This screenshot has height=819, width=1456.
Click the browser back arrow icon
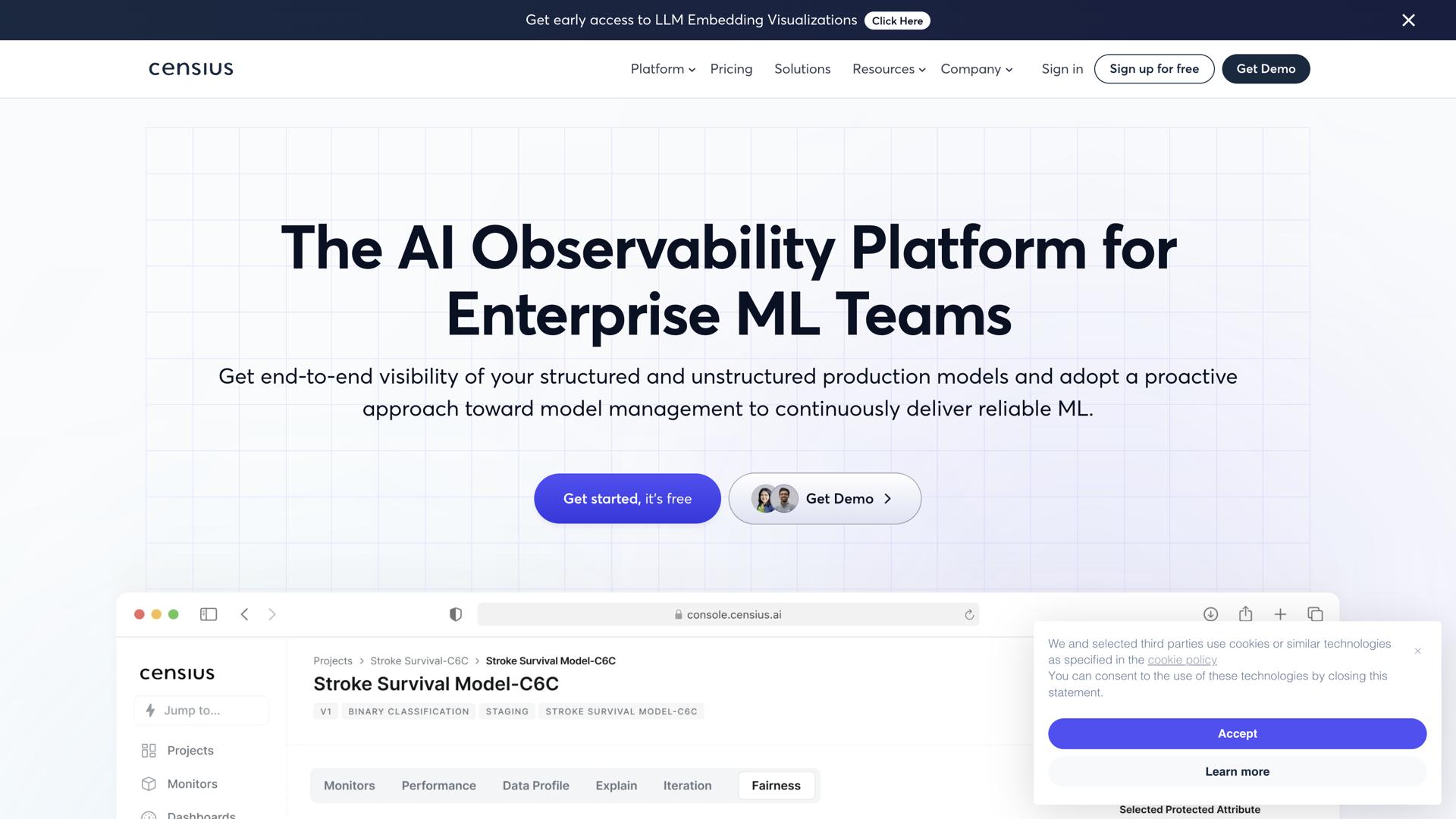pyautogui.click(x=244, y=614)
